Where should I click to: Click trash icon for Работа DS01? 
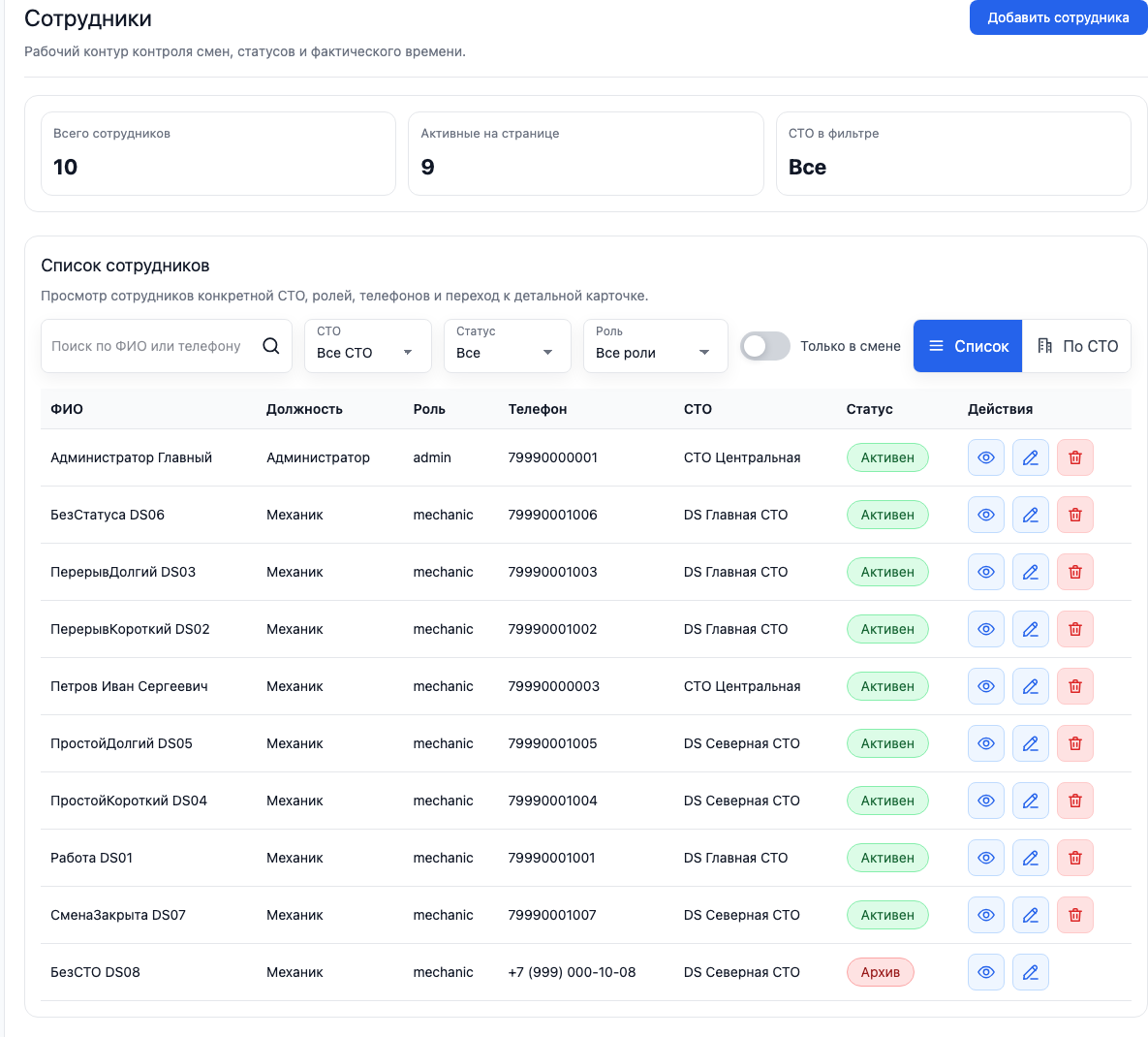click(1074, 858)
